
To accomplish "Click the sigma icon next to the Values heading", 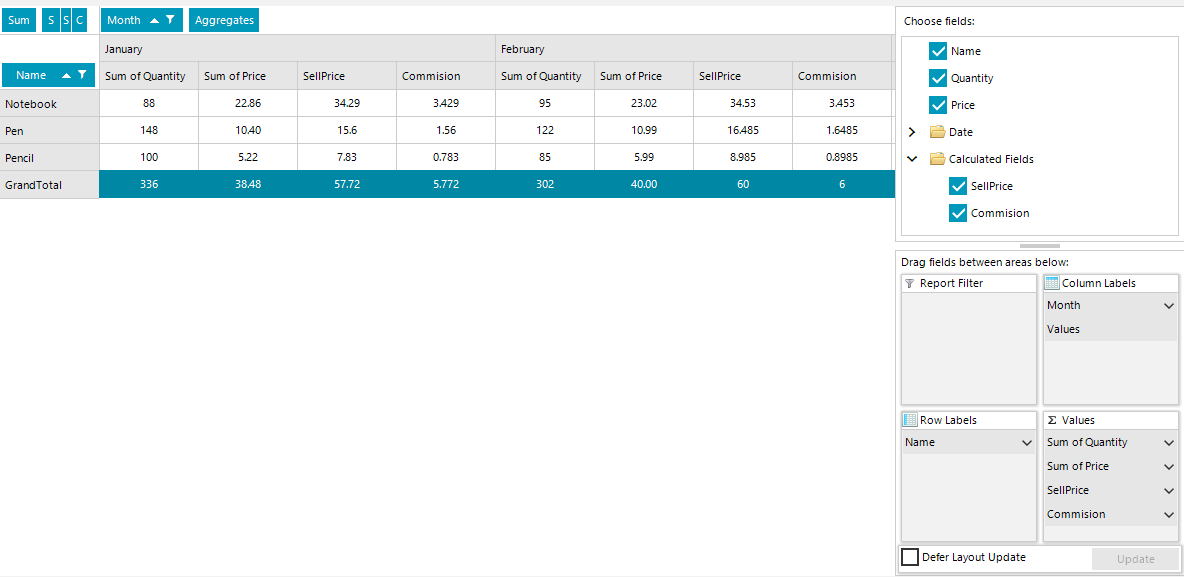I will [x=1051, y=420].
